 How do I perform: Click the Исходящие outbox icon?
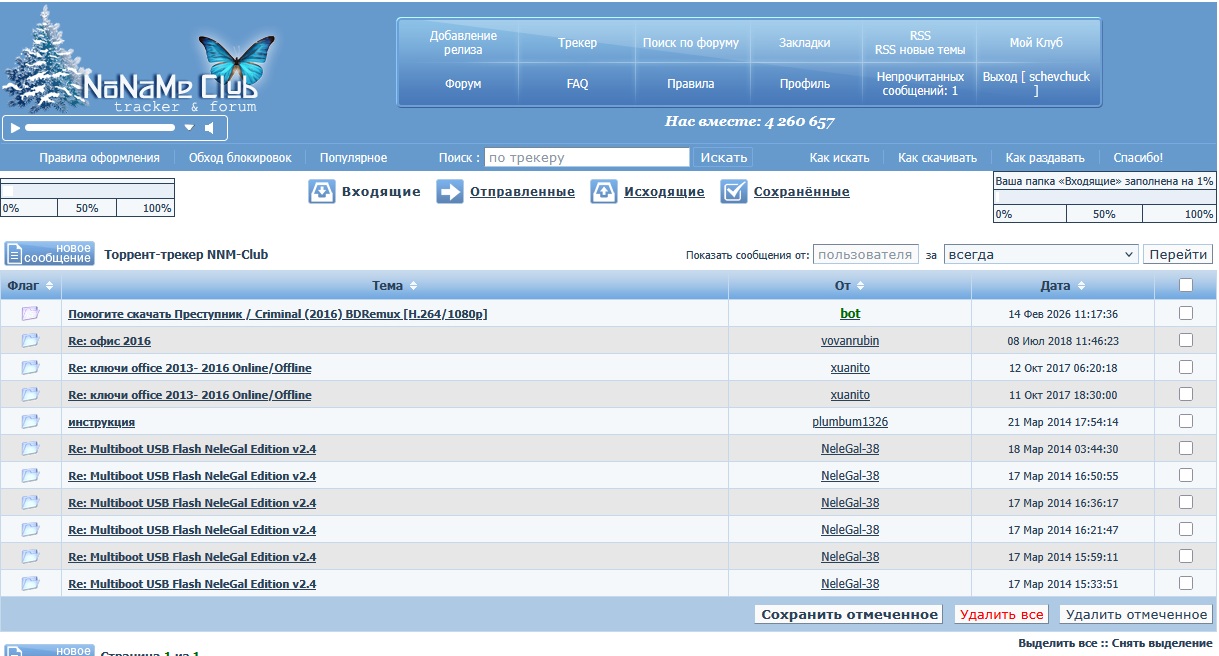coord(604,192)
